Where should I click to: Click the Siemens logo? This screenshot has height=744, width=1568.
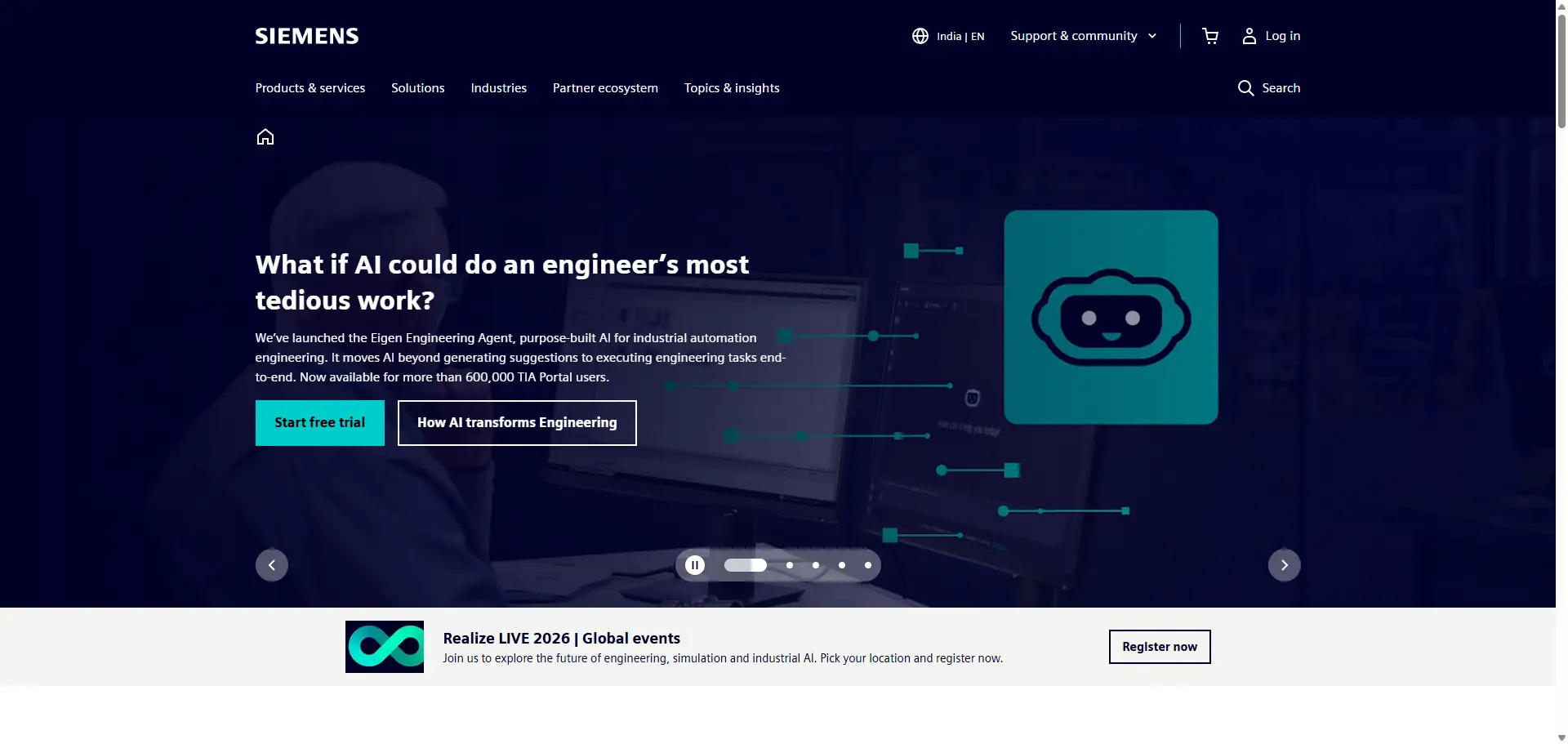pyautogui.click(x=306, y=36)
